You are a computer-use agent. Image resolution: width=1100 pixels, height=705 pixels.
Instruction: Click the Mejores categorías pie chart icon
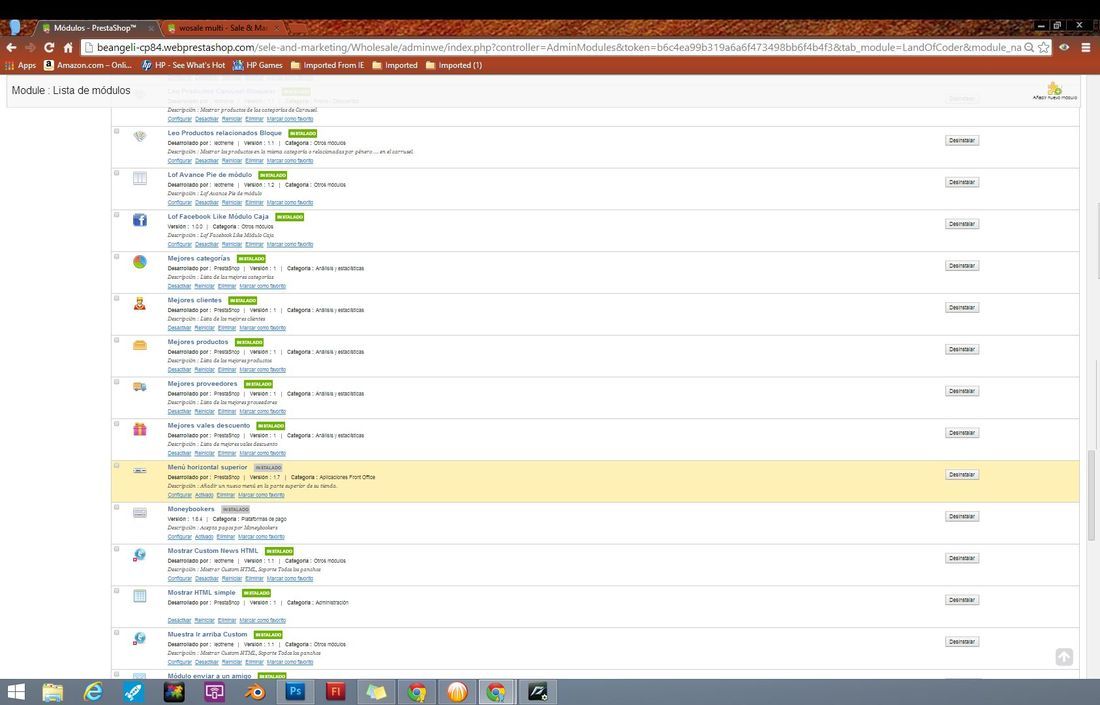140,262
